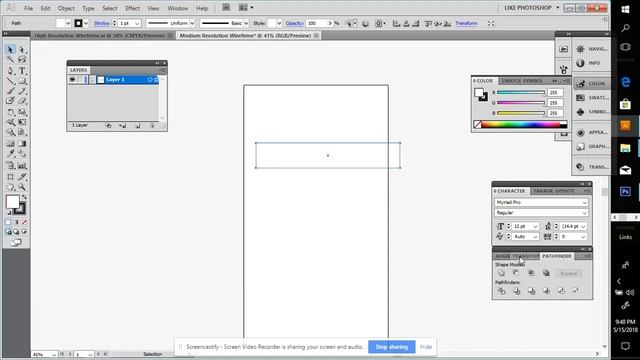
Task: Click the Layer 1 target circle
Action: [x=150, y=80]
